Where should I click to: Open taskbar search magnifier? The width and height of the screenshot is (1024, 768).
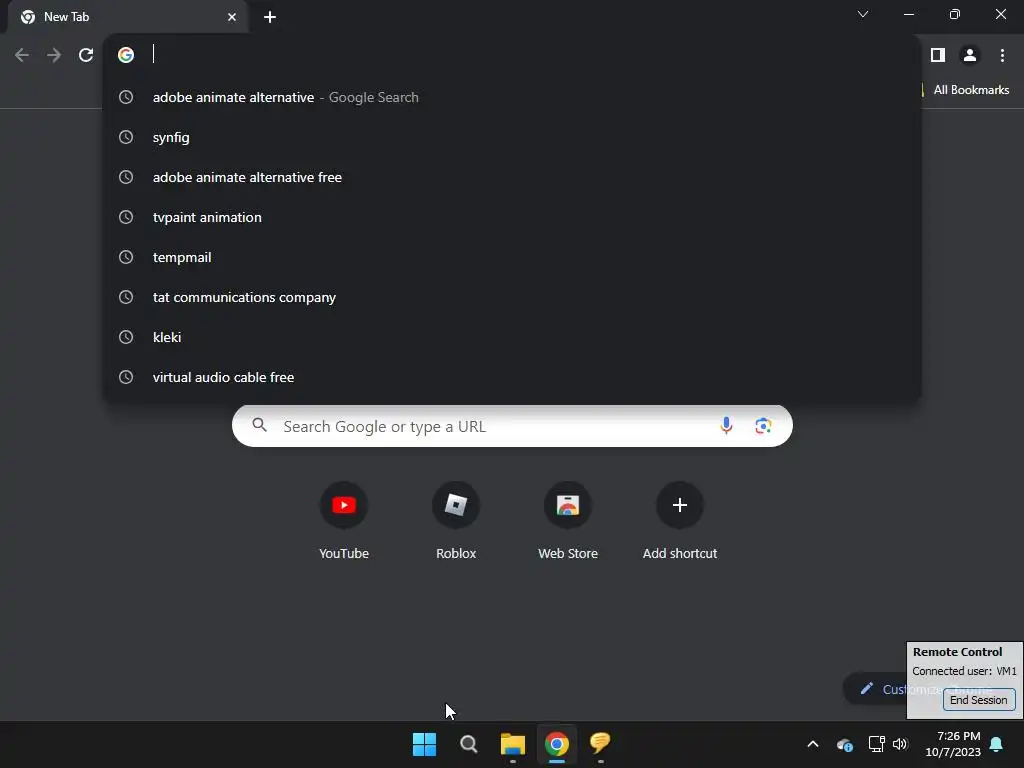click(468, 744)
